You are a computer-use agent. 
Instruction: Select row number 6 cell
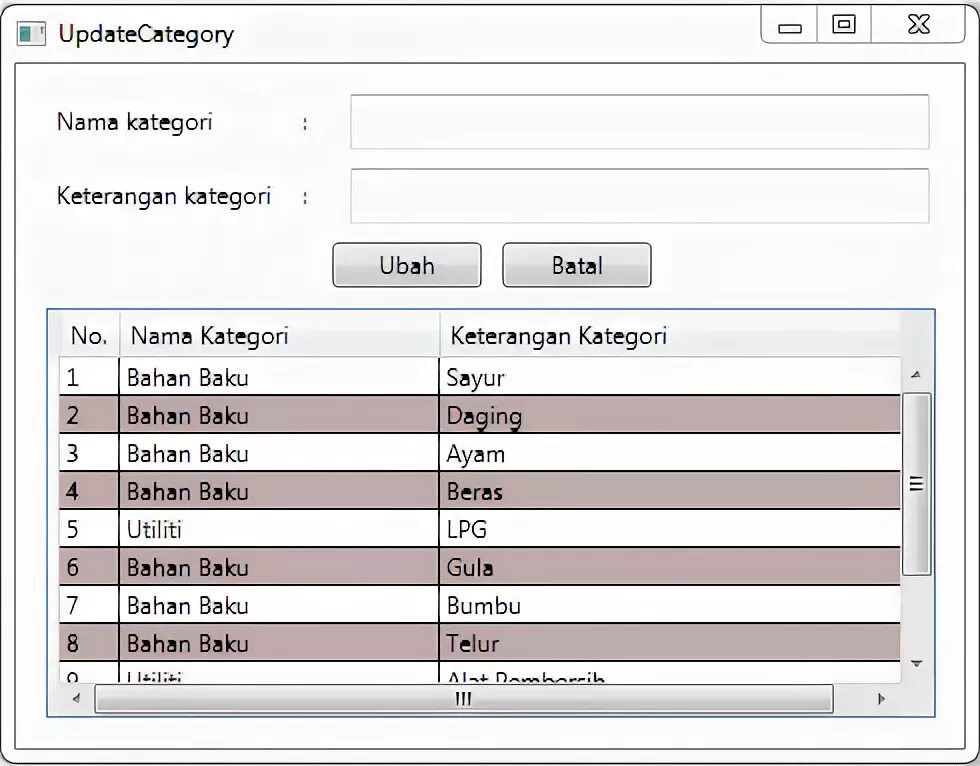coord(89,567)
